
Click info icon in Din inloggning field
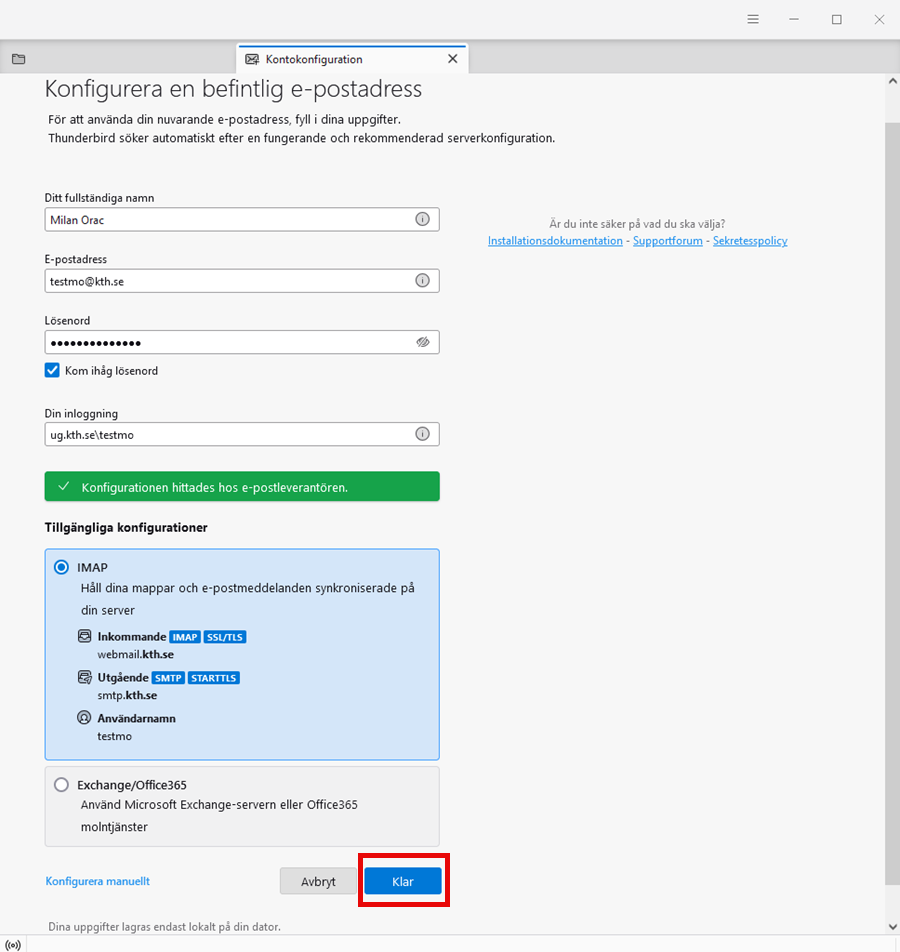[x=422, y=434]
